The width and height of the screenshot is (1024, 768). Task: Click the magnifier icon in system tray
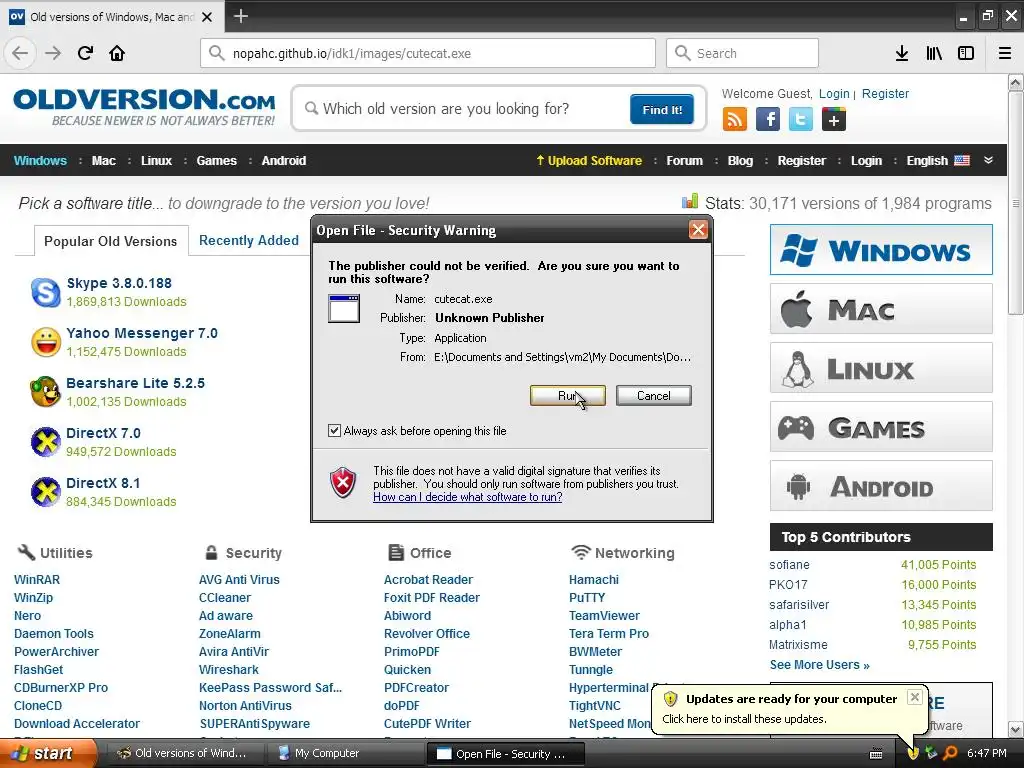click(x=950, y=753)
